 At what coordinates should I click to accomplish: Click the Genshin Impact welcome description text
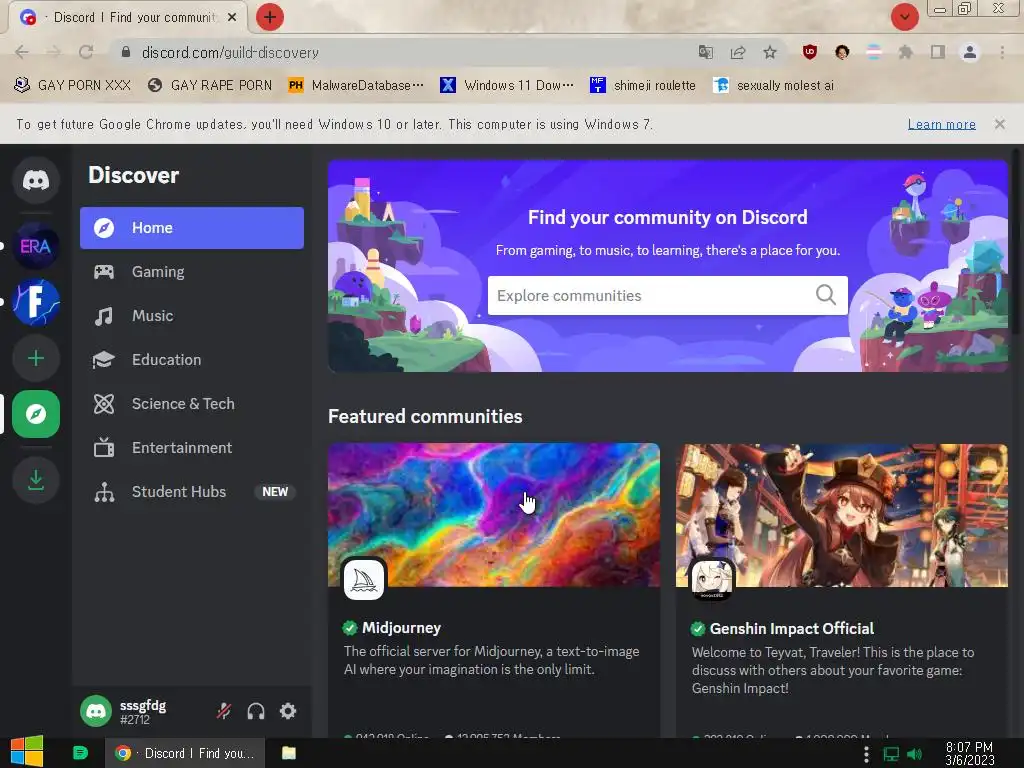point(833,670)
